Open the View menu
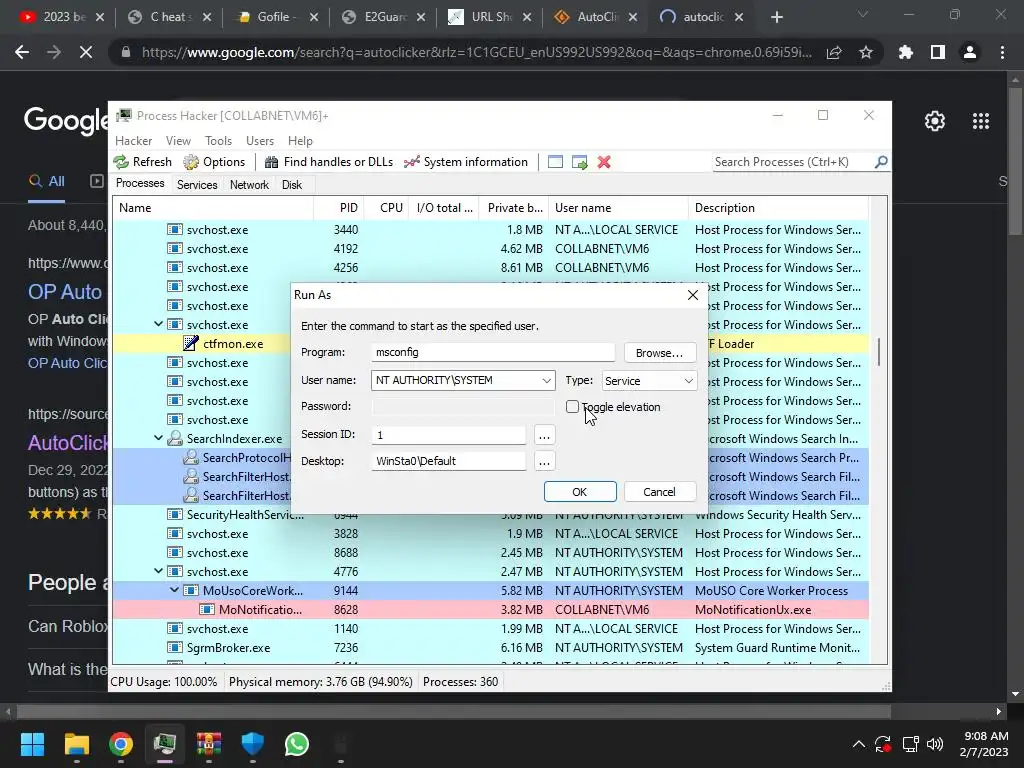 click(x=178, y=140)
